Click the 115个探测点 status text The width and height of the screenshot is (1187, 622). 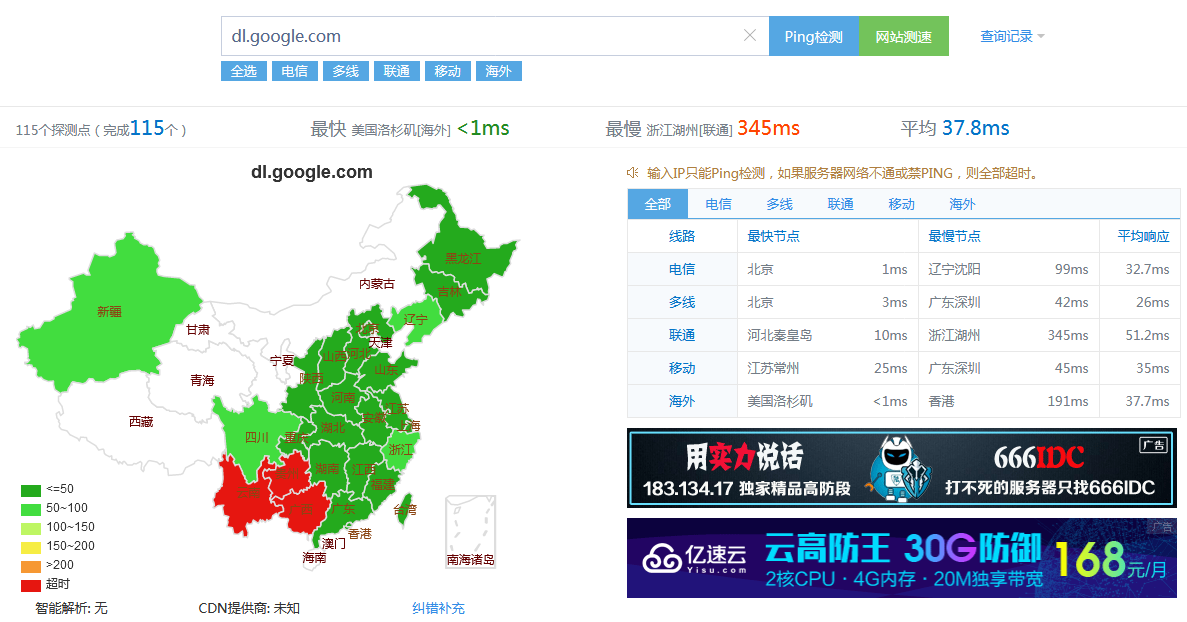click(101, 129)
